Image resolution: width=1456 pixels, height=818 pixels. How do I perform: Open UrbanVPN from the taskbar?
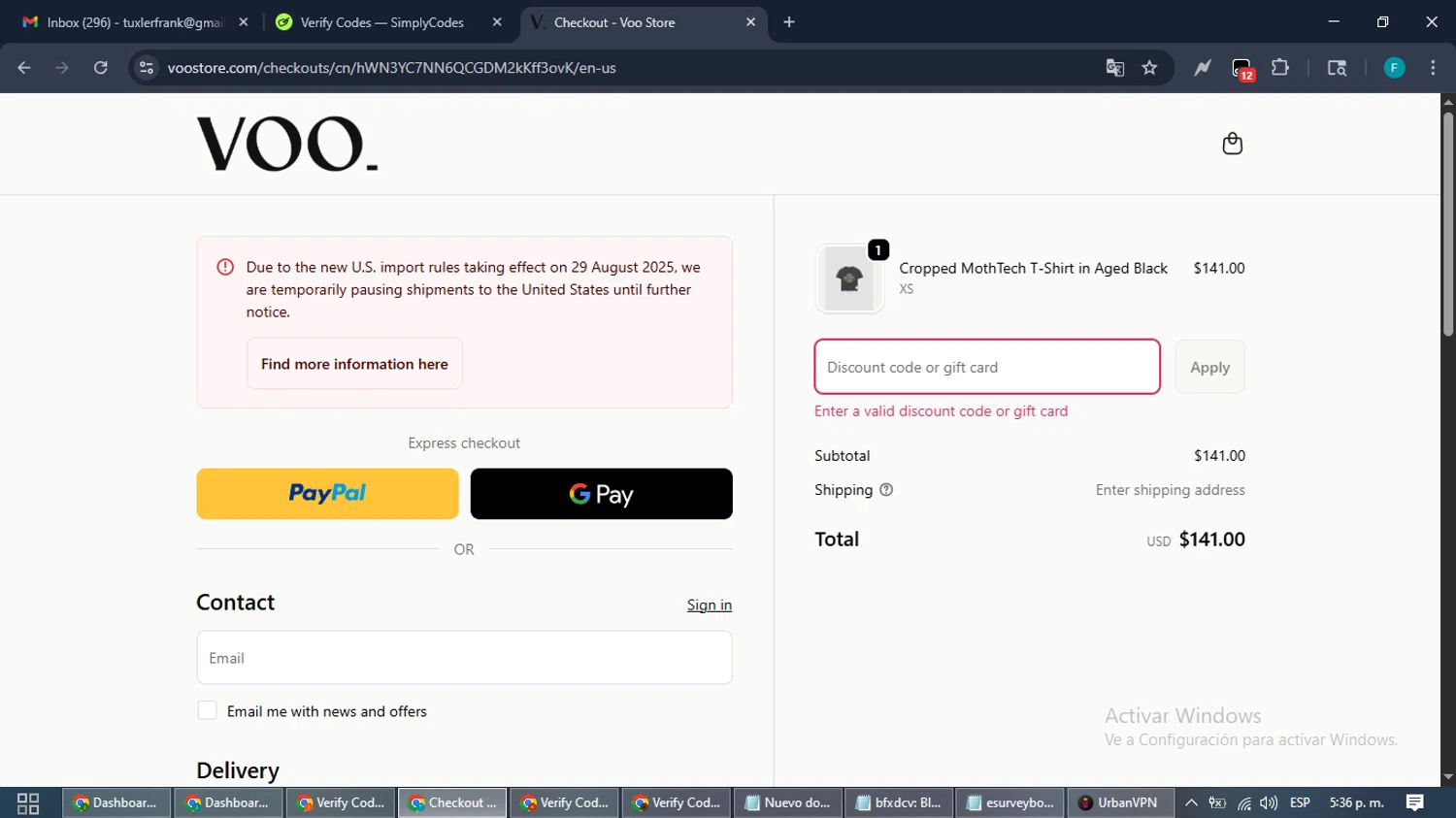(1120, 802)
